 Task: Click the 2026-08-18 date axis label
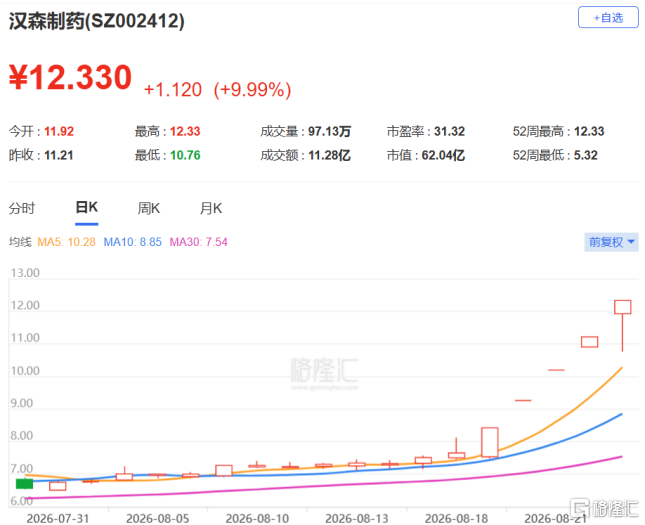(456, 518)
